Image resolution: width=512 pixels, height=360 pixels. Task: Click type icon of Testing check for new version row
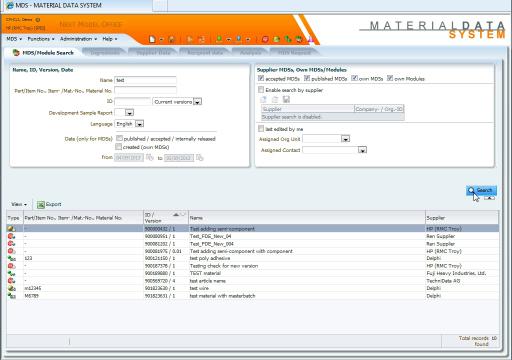tap(11, 266)
